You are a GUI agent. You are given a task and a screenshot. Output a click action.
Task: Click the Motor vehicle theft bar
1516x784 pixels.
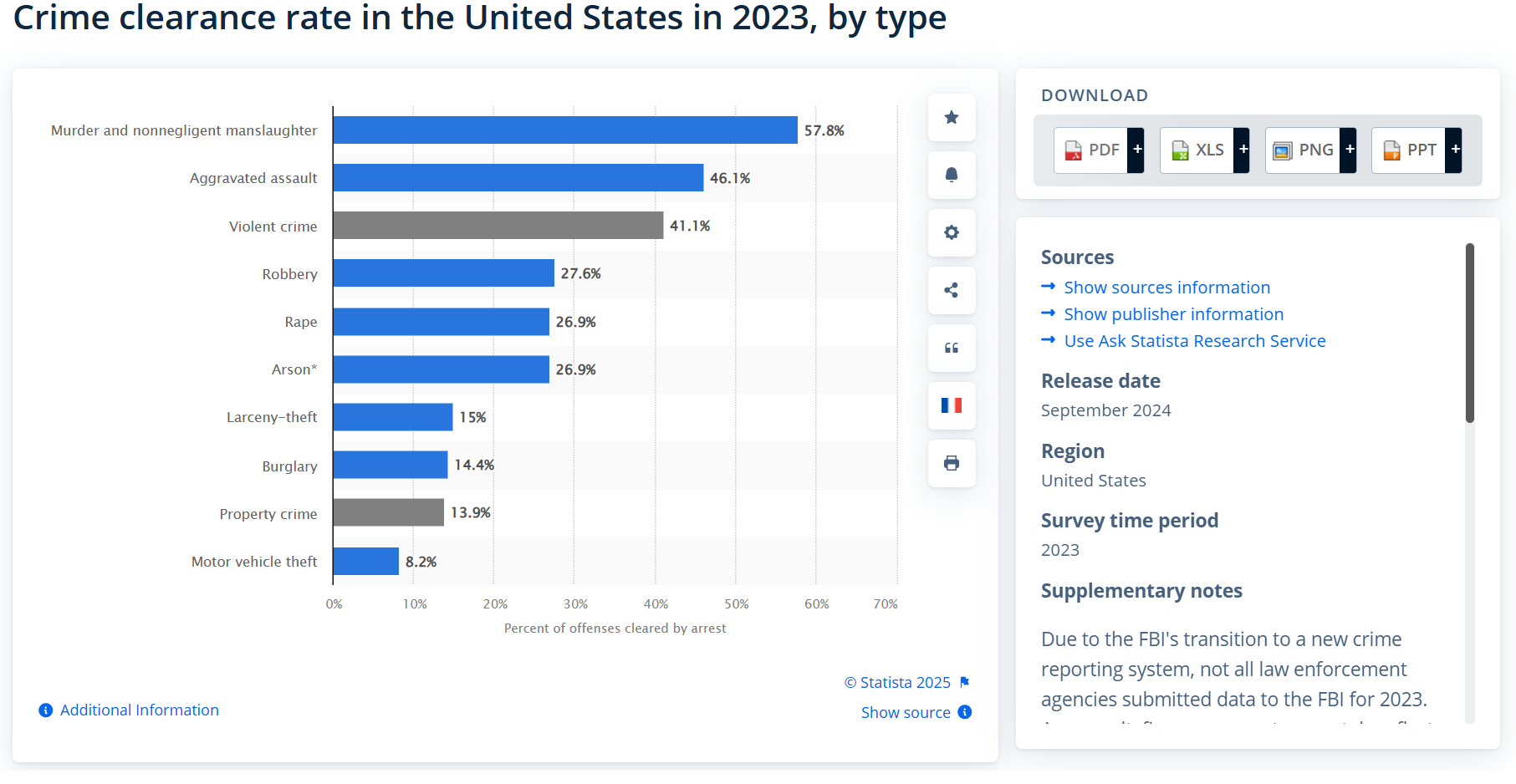click(366, 561)
